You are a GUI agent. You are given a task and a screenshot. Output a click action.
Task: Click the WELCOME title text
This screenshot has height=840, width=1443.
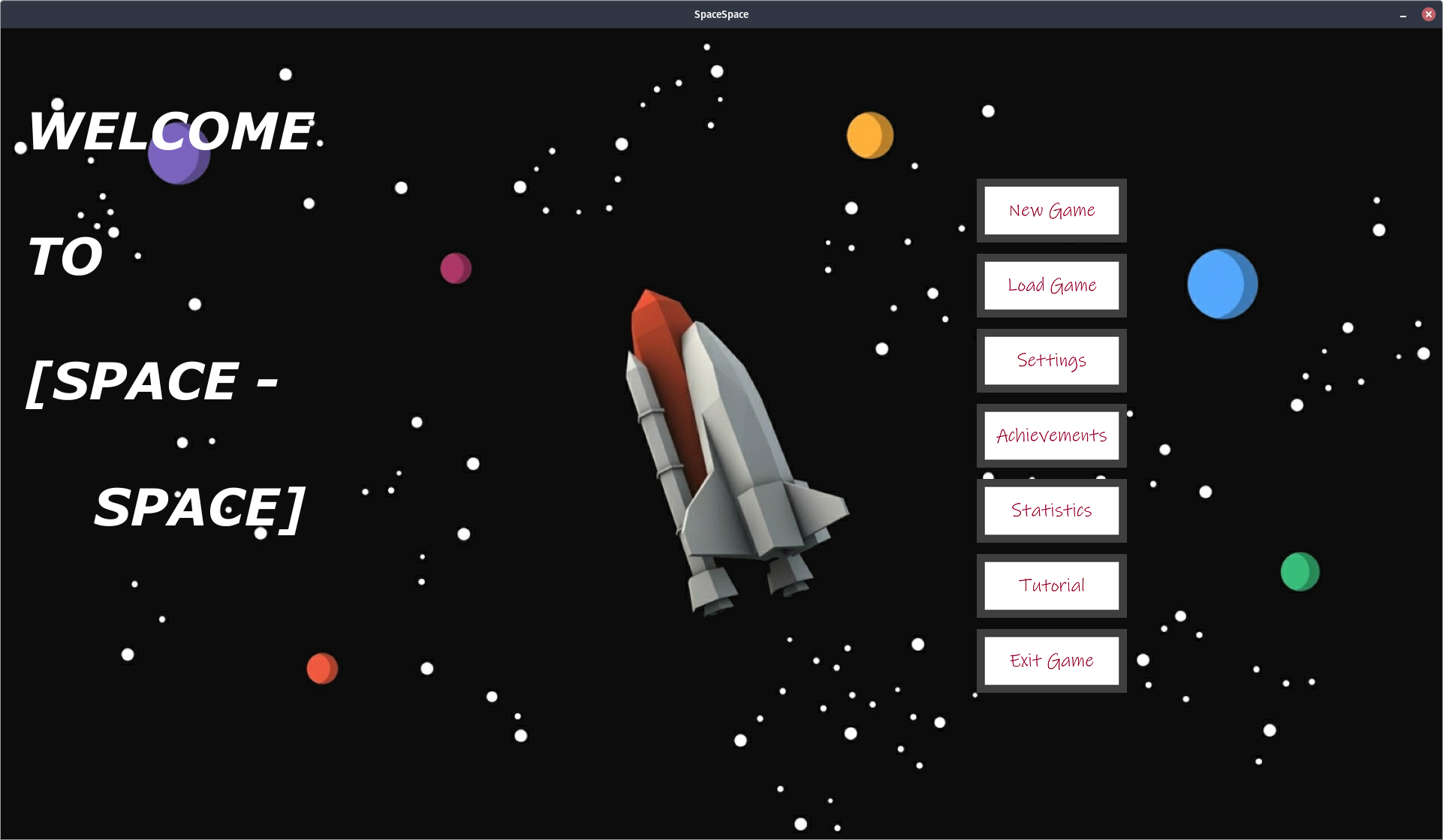click(170, 131)
